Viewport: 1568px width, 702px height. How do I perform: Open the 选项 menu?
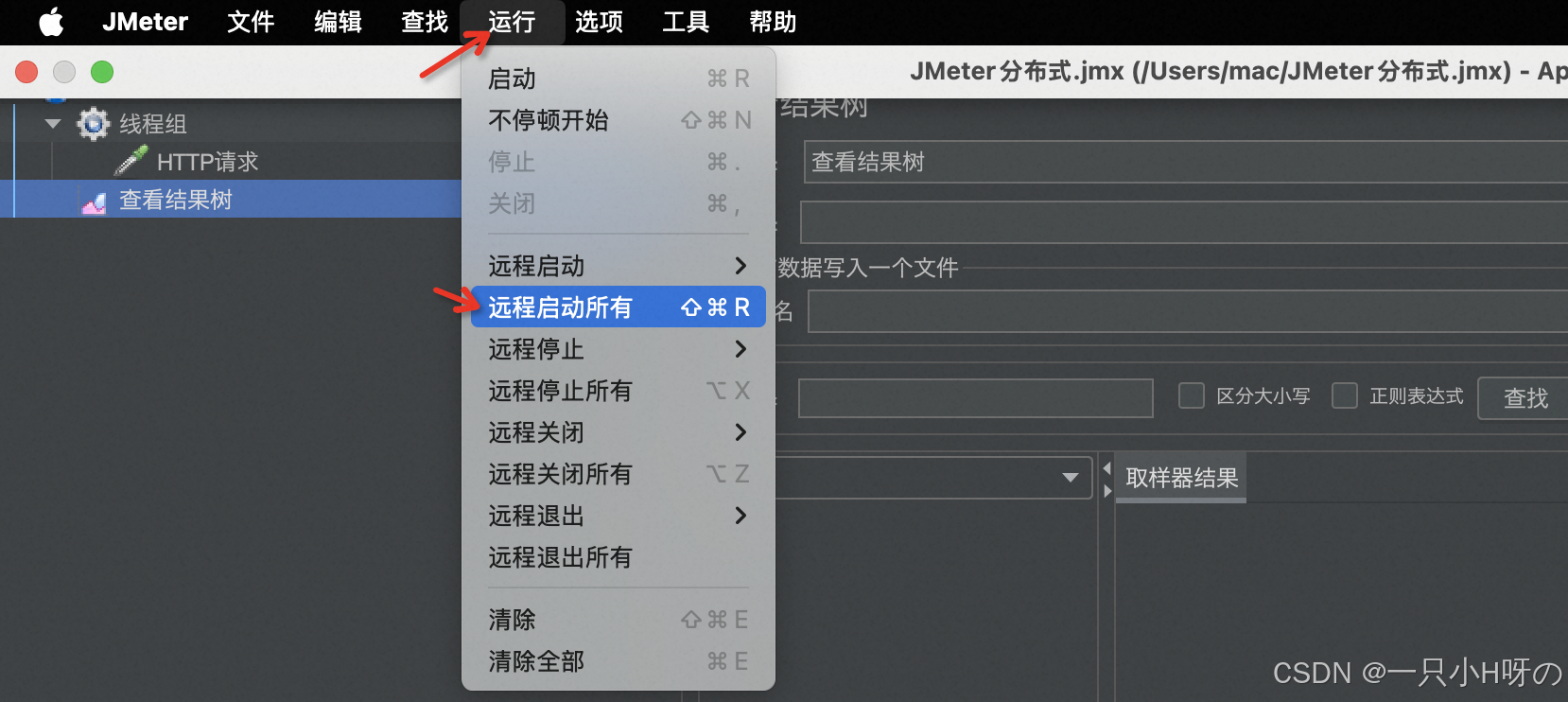(599, 22)
